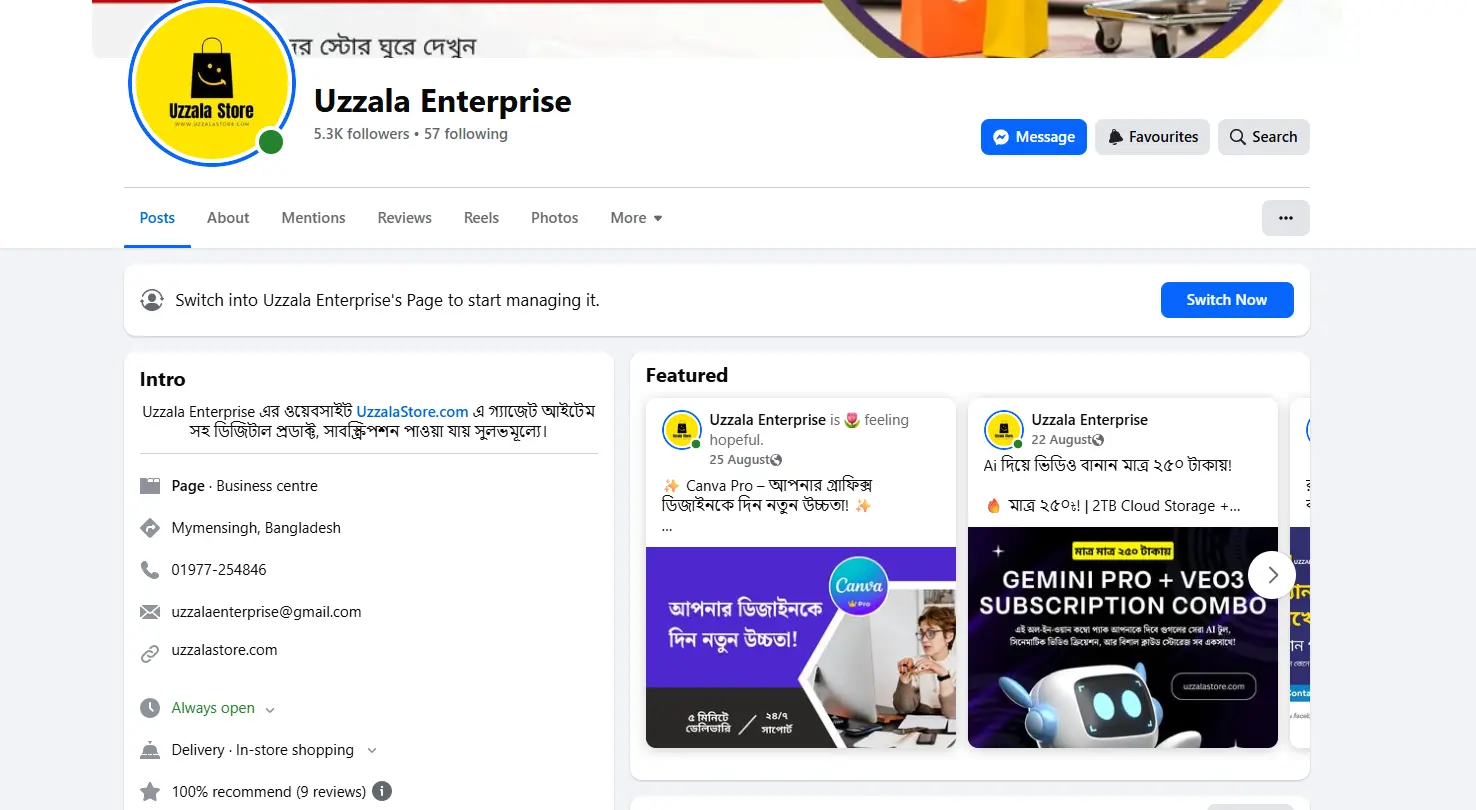Open the three-dots page options button
Image resolution: width=1476 pixels, height=810 pixels.
[1285, 218]
